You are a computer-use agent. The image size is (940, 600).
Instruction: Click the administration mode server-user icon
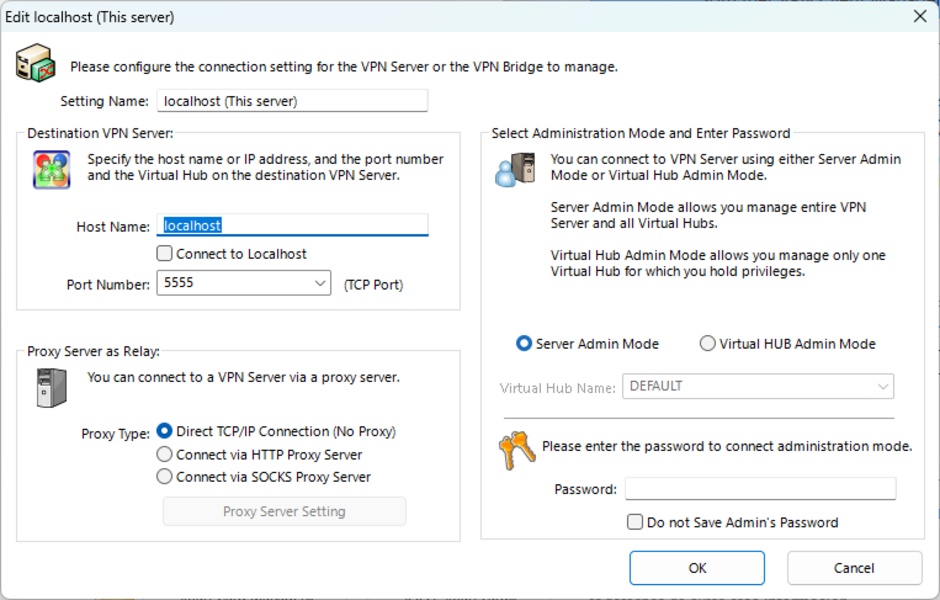[x=516, y=169]
